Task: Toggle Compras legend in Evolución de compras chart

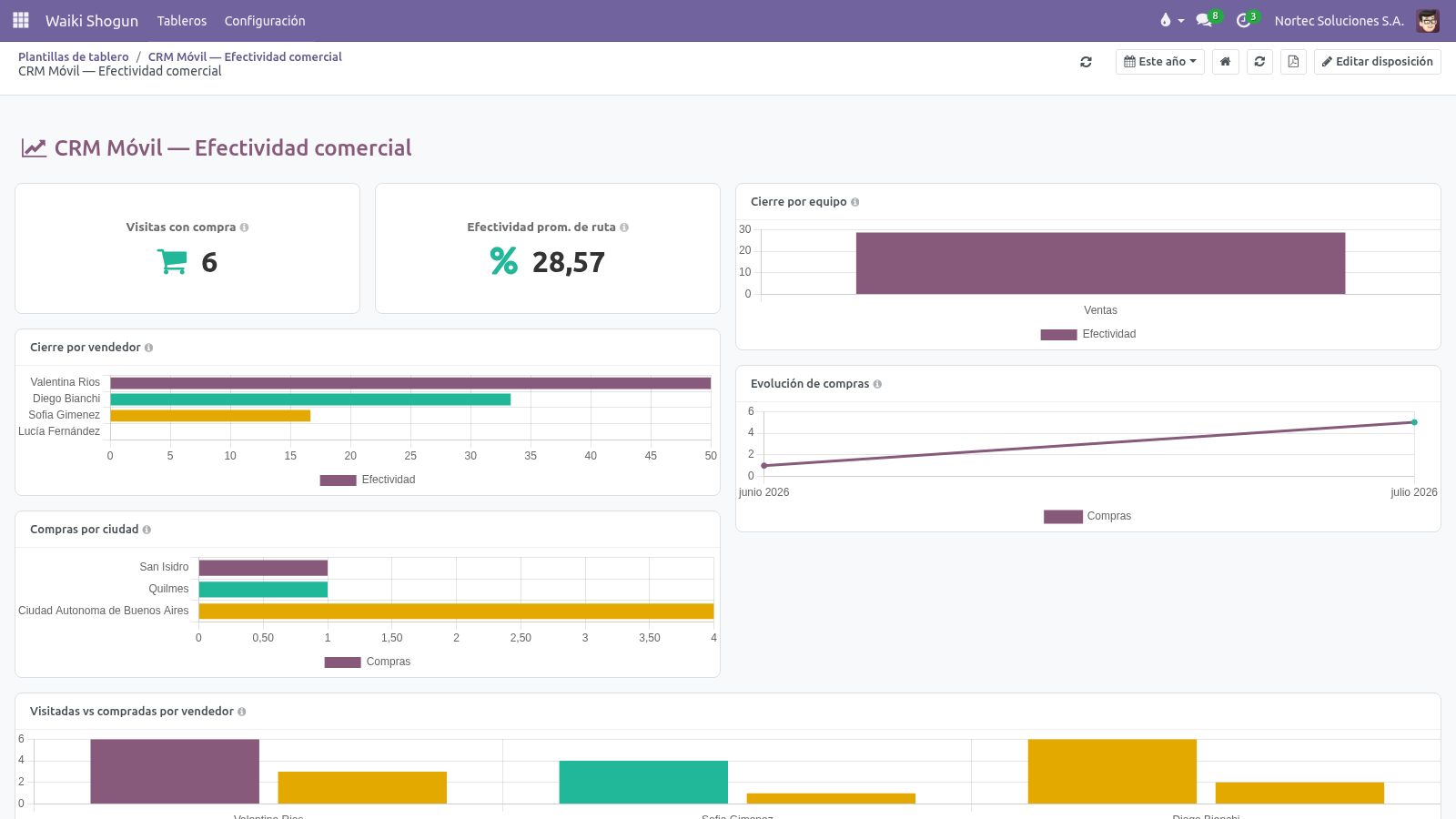Action: tap(1087, 516)
